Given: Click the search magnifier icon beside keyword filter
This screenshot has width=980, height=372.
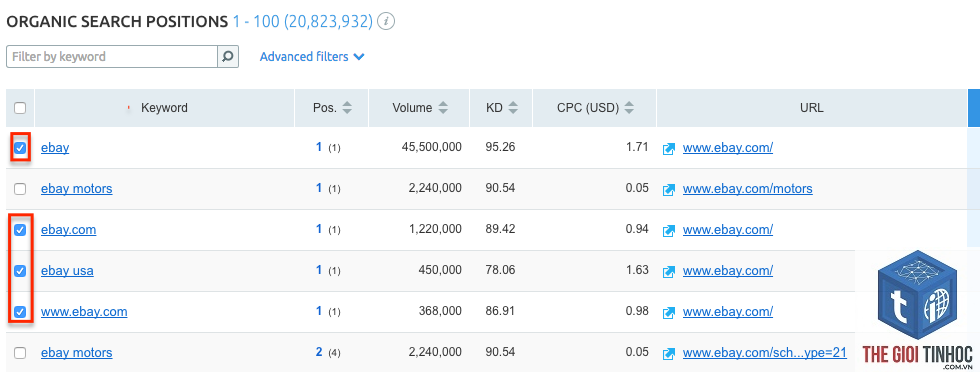Looking at the screenshot, I should (228, 56).
